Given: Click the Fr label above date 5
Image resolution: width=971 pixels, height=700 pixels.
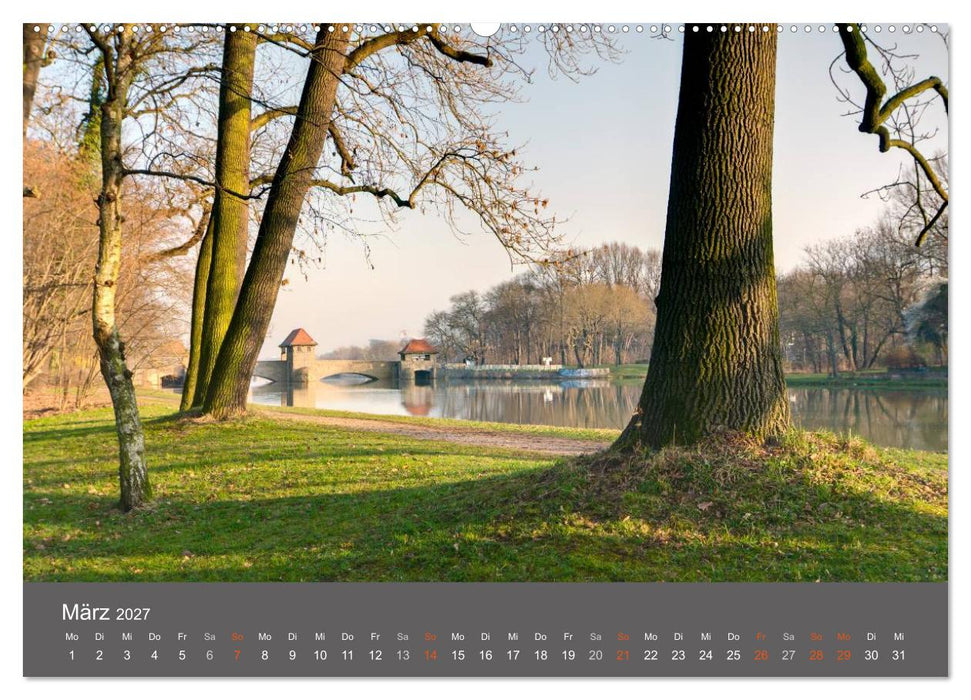Looking at the screenshot, I should pyautogui.click(x=182, y=636).
